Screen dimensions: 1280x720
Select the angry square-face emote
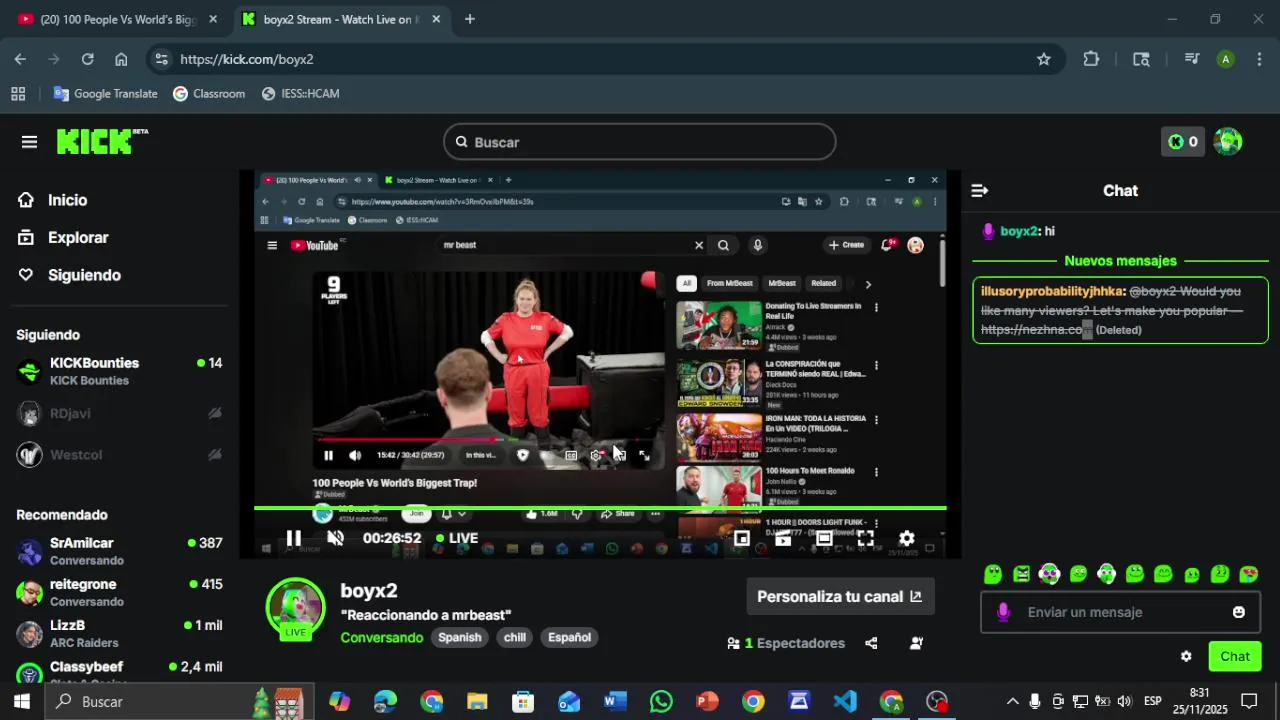tap(1021, 574)
